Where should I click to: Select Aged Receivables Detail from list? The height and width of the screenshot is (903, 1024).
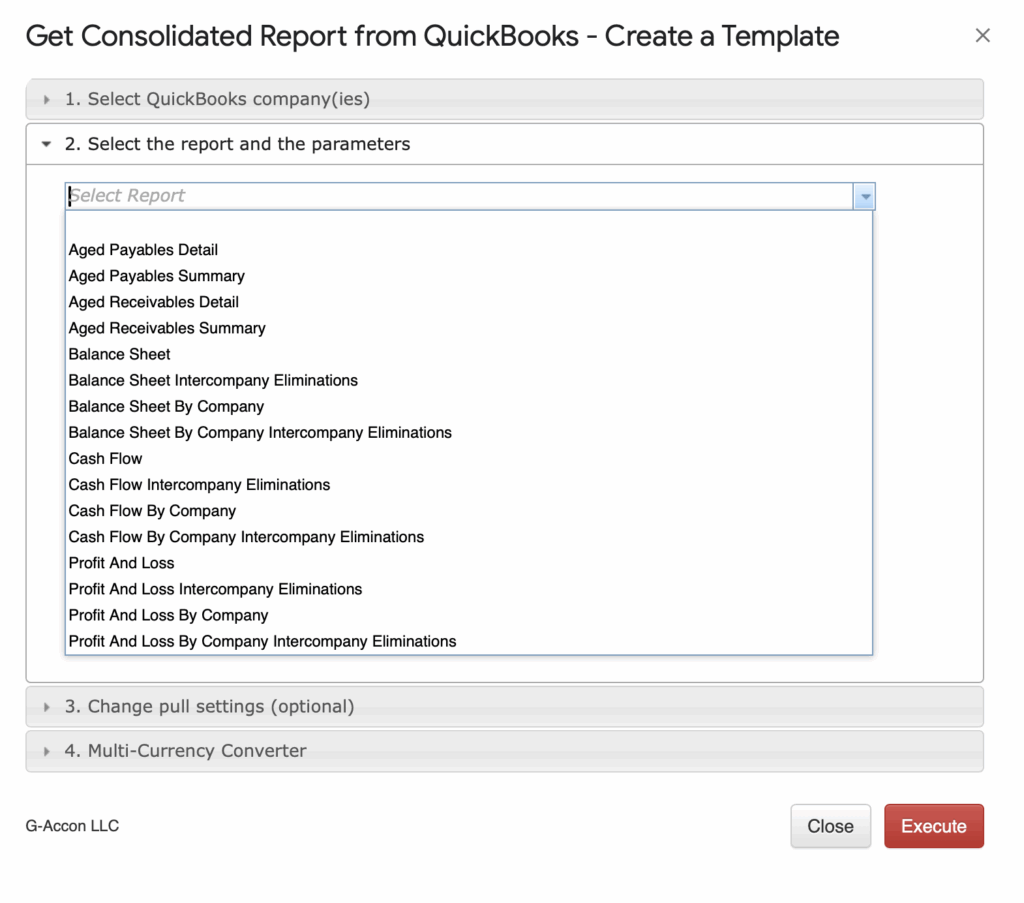click(153, 302)
